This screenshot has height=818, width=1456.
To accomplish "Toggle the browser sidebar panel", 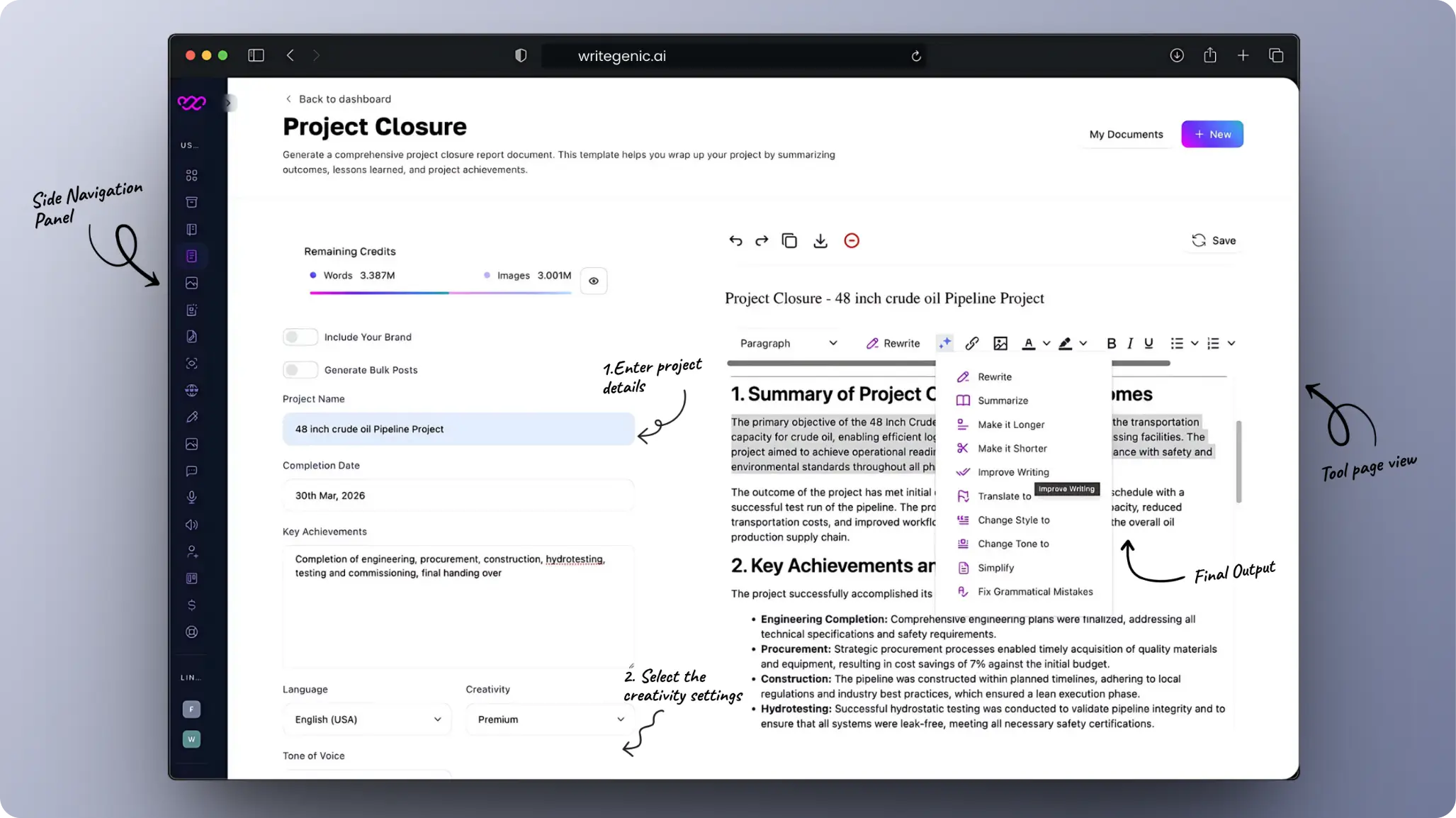I will click(256, 55).
